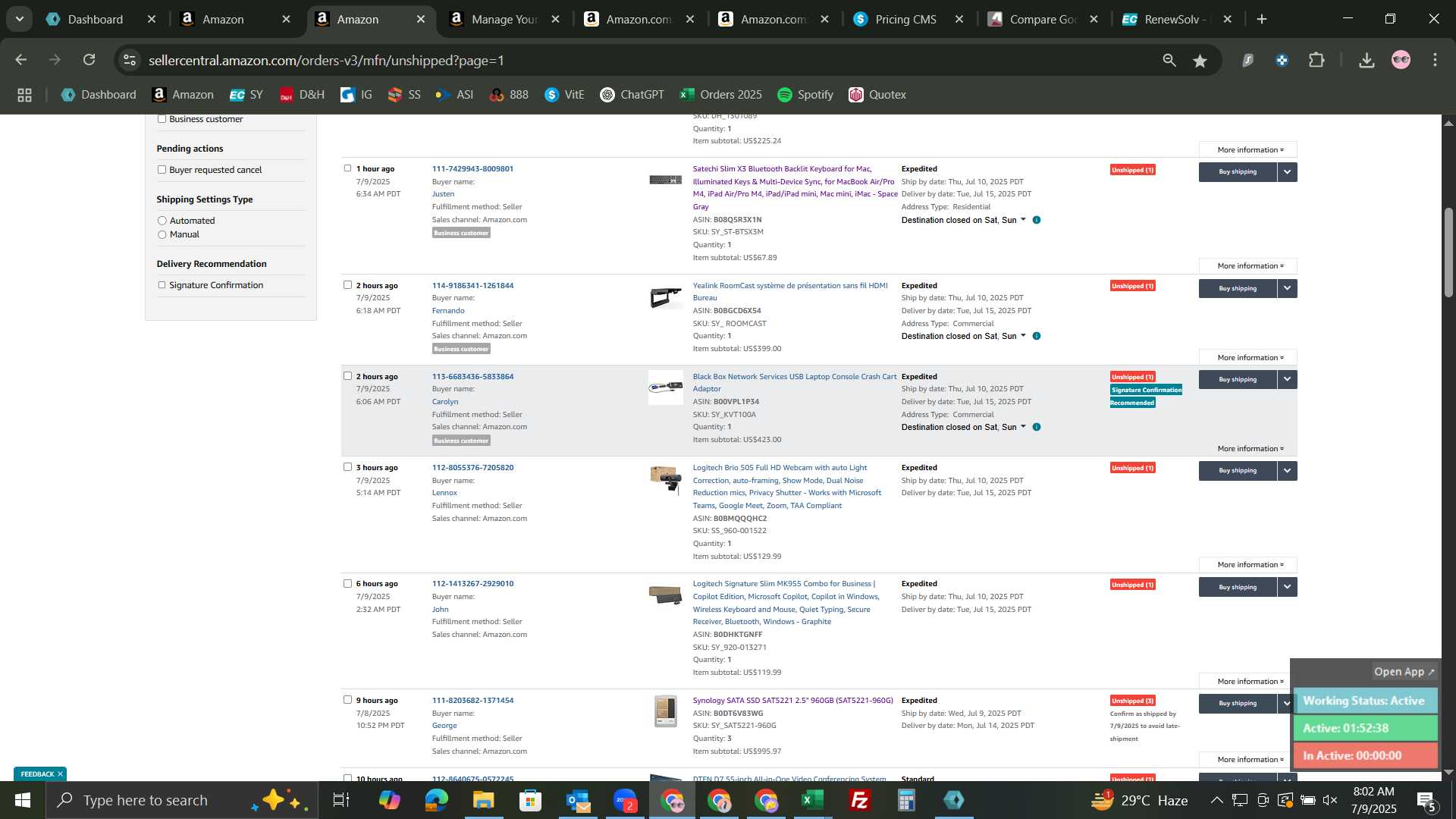The width and height of the screenshot is (1456, 819).
Task: Reload the page with the refresh icon
Action: coord(89,60)
